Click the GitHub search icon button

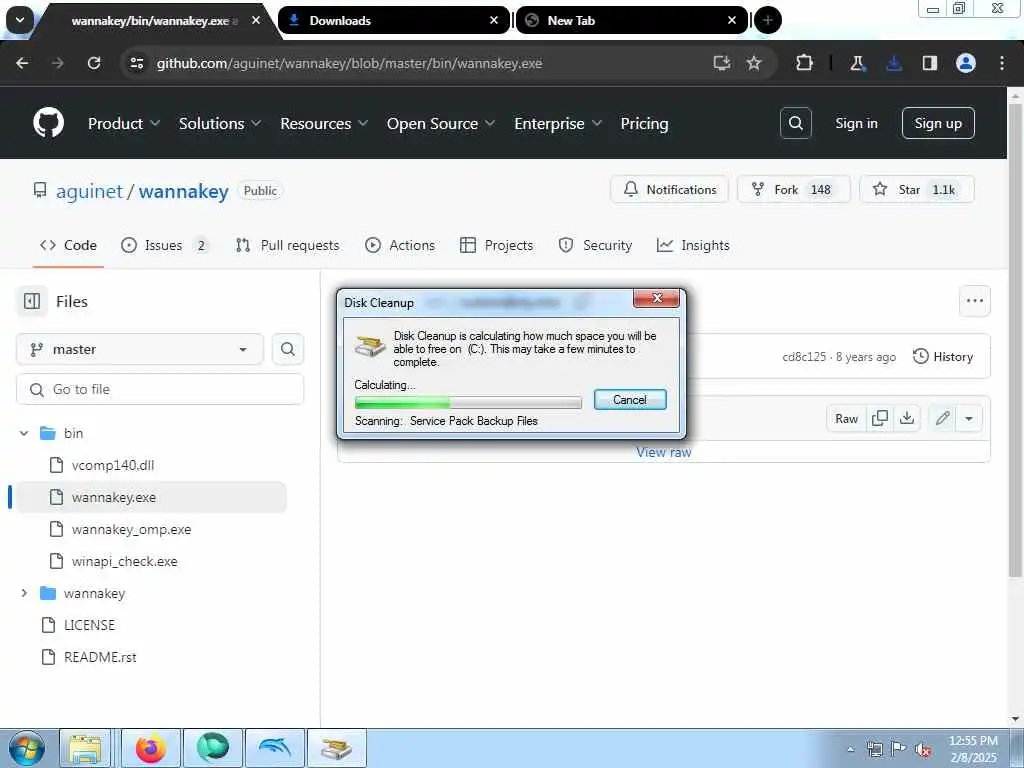795,123
